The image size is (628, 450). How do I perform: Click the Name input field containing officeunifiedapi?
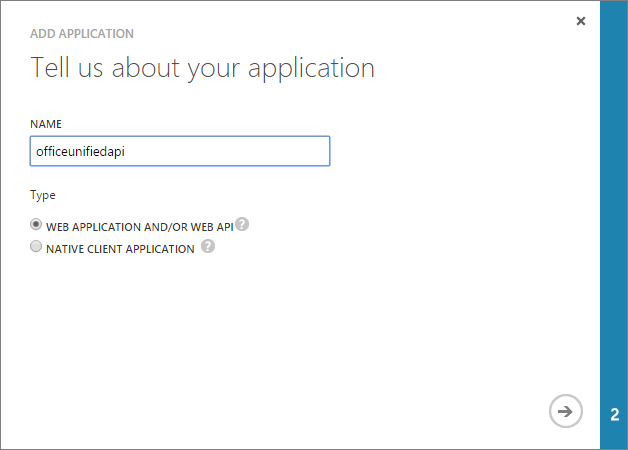pyautogui.click(x=180, y=151)
